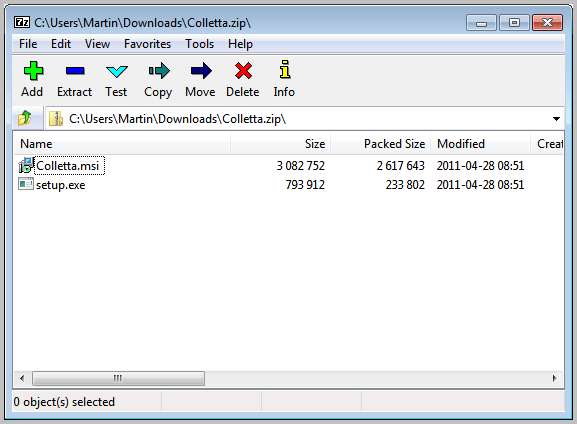Click the red Delete X icon
Image resolution: width=577 pixels, height=424 pixels.
243,71
